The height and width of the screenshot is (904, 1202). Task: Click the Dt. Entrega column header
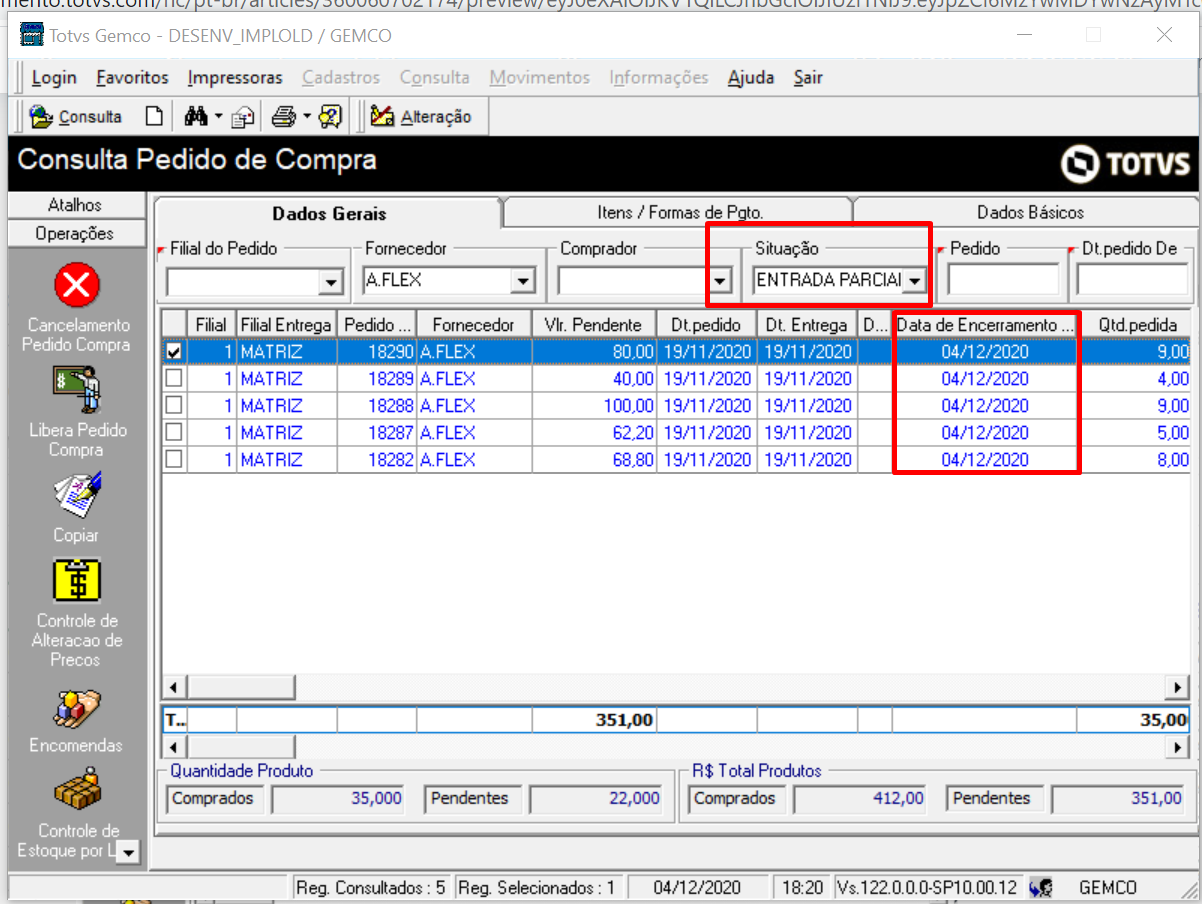(x=806, y=325)
